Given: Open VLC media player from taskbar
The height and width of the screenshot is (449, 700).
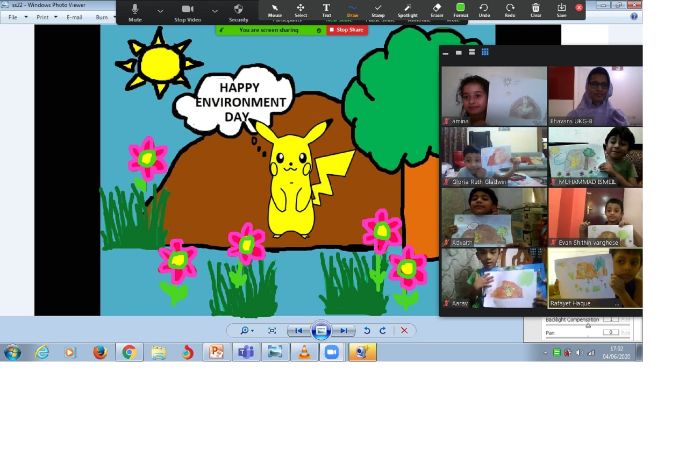Looking at the screenshot, I should pyautogui.click(x=304, y=353).
